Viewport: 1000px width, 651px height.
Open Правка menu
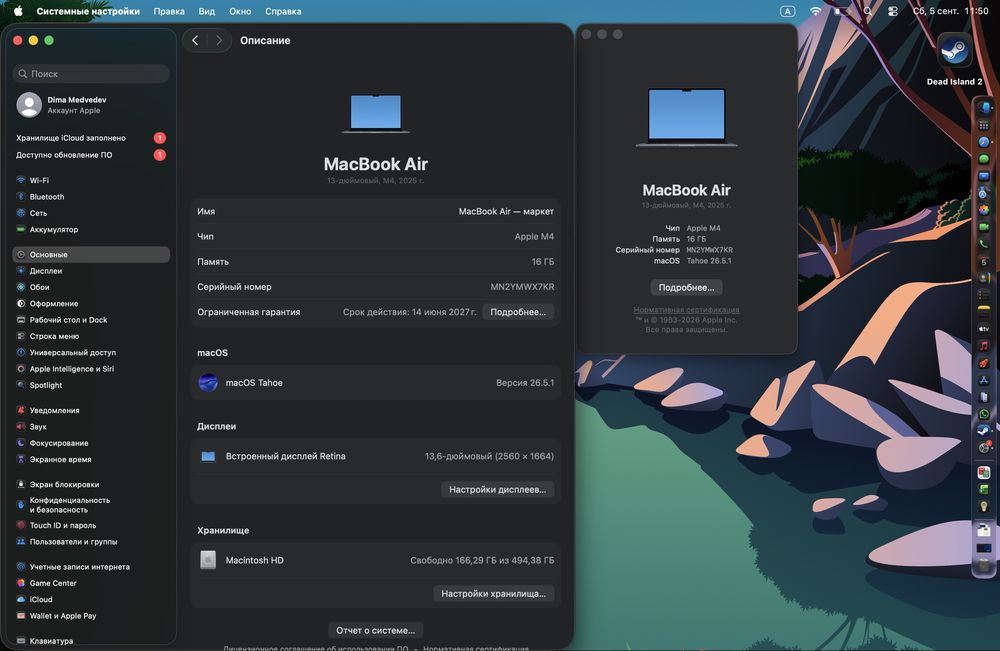[x=169, y=11]
